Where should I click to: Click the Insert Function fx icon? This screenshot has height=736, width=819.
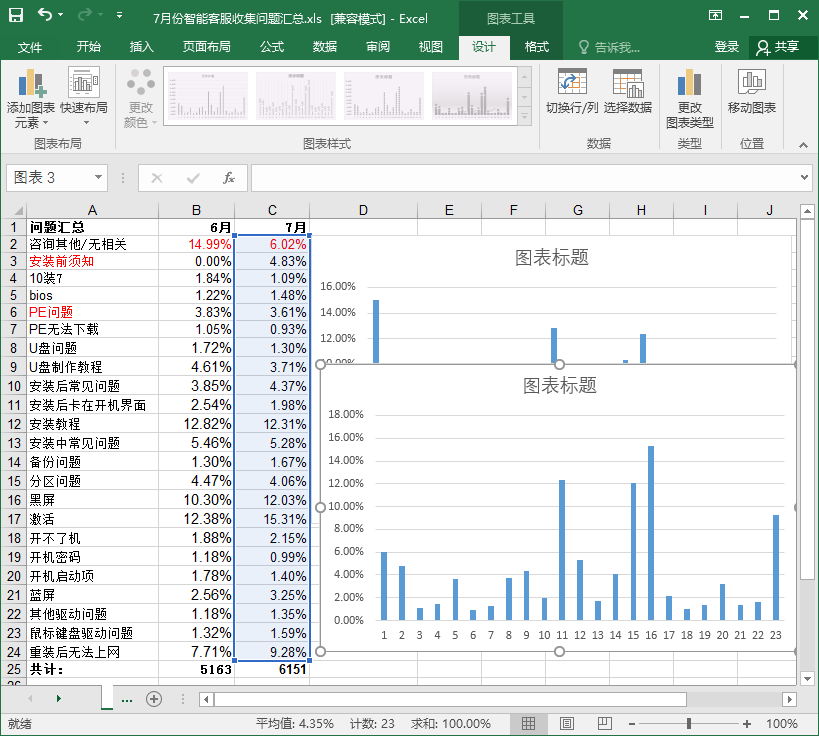pyautogui.click(x=229, y=178)
